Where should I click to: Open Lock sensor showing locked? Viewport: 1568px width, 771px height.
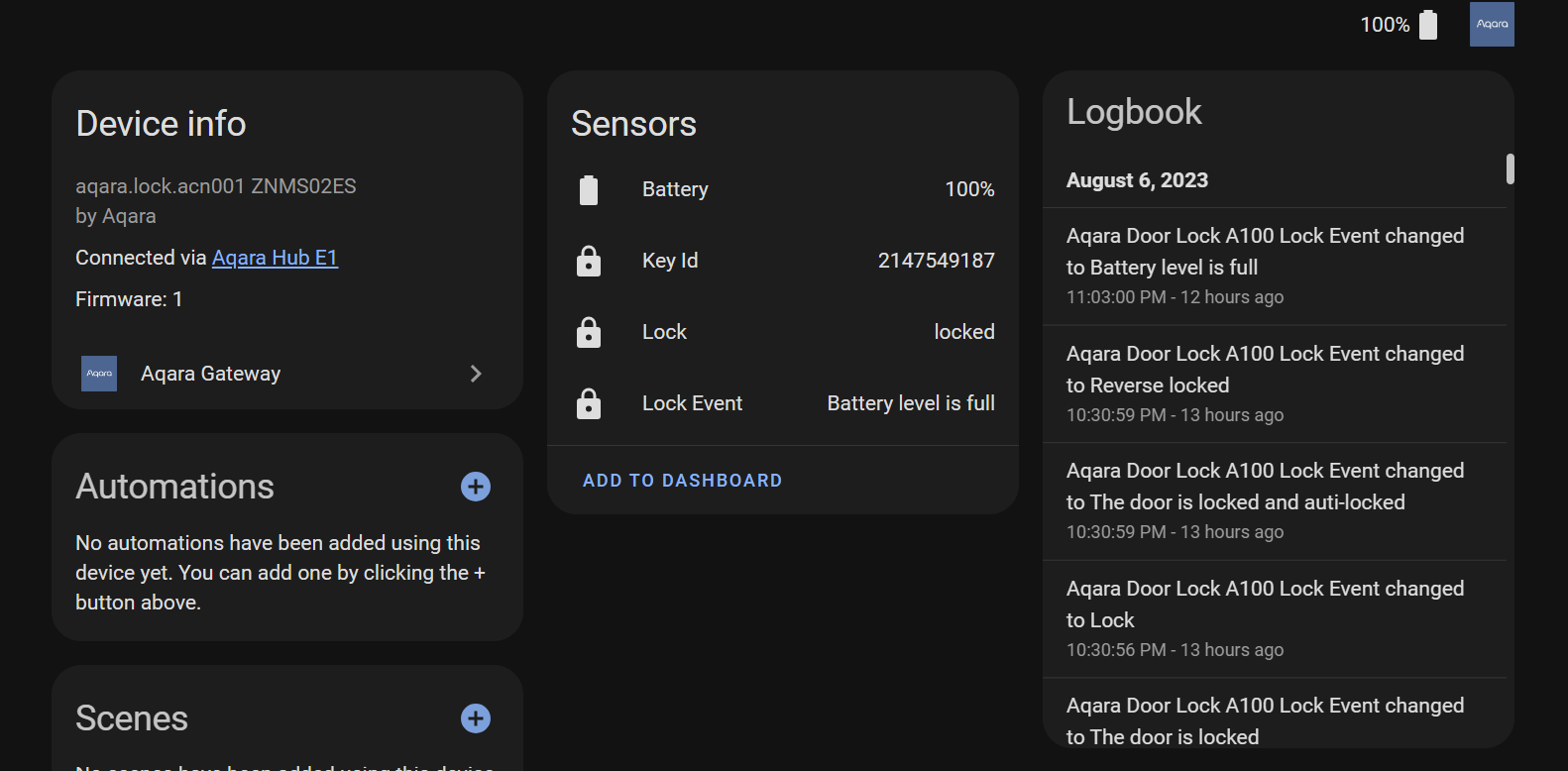click(783, 332)
